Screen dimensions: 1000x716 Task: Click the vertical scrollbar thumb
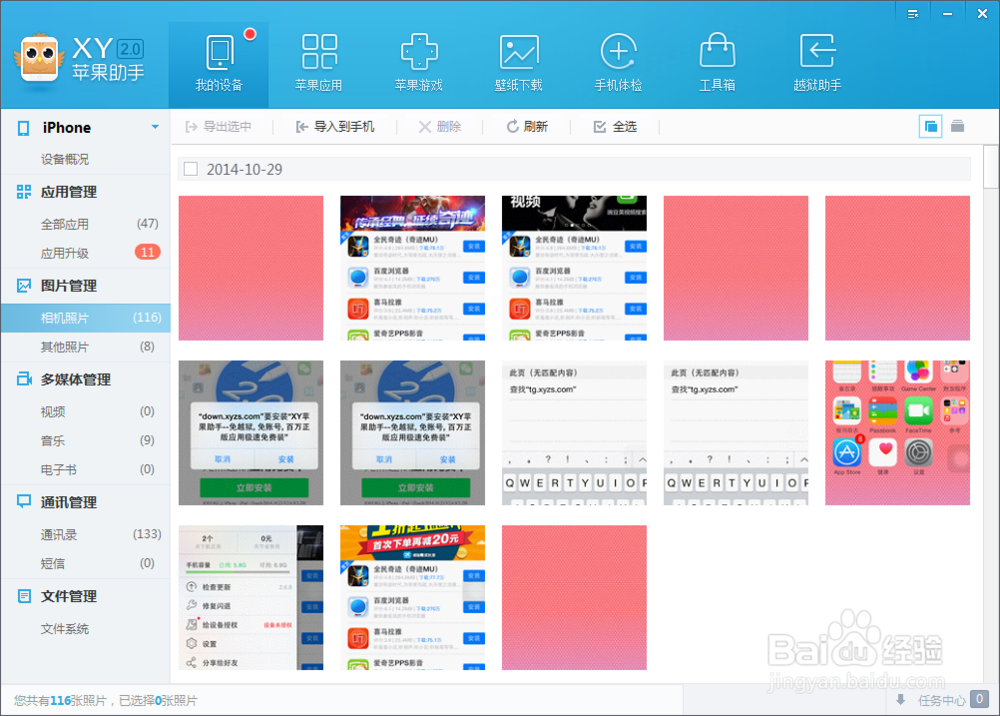[x=990, y=167]
